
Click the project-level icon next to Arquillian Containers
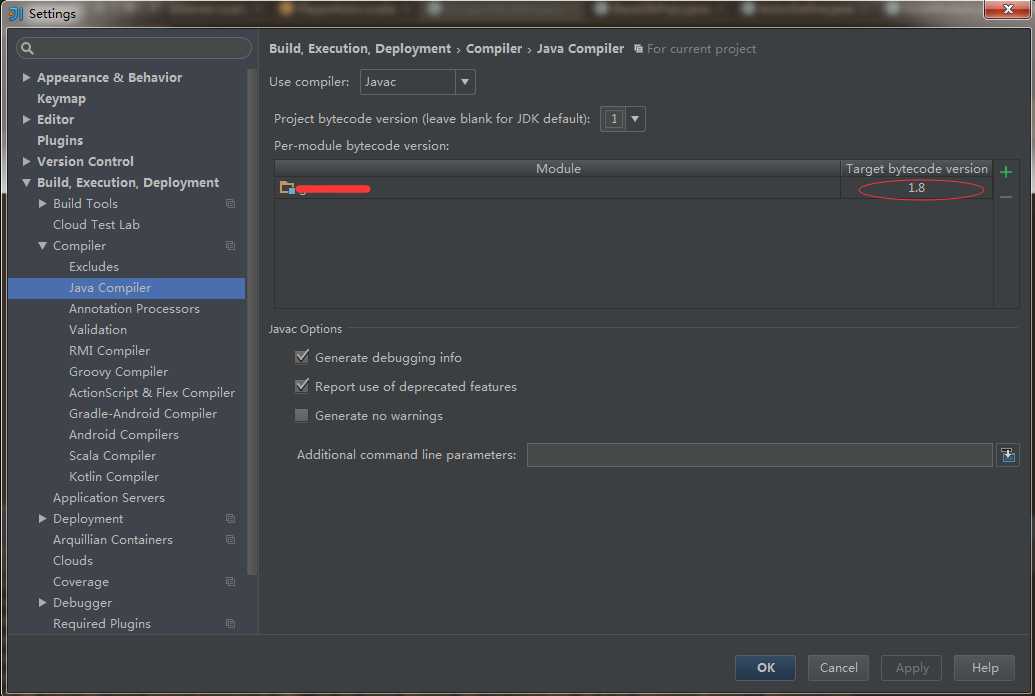click(x=230, y=539)
